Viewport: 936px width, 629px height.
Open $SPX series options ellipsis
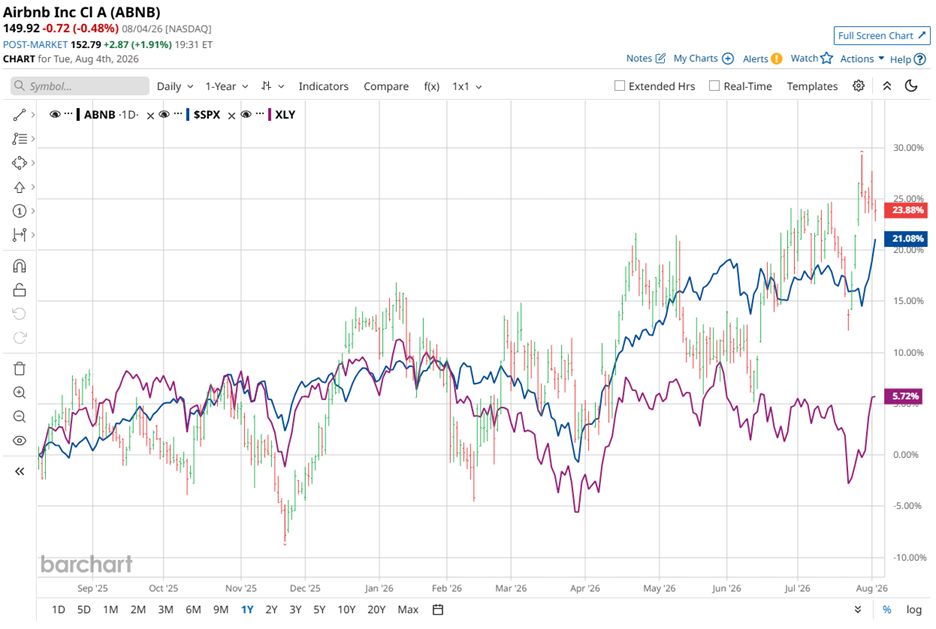coord(178,114)
